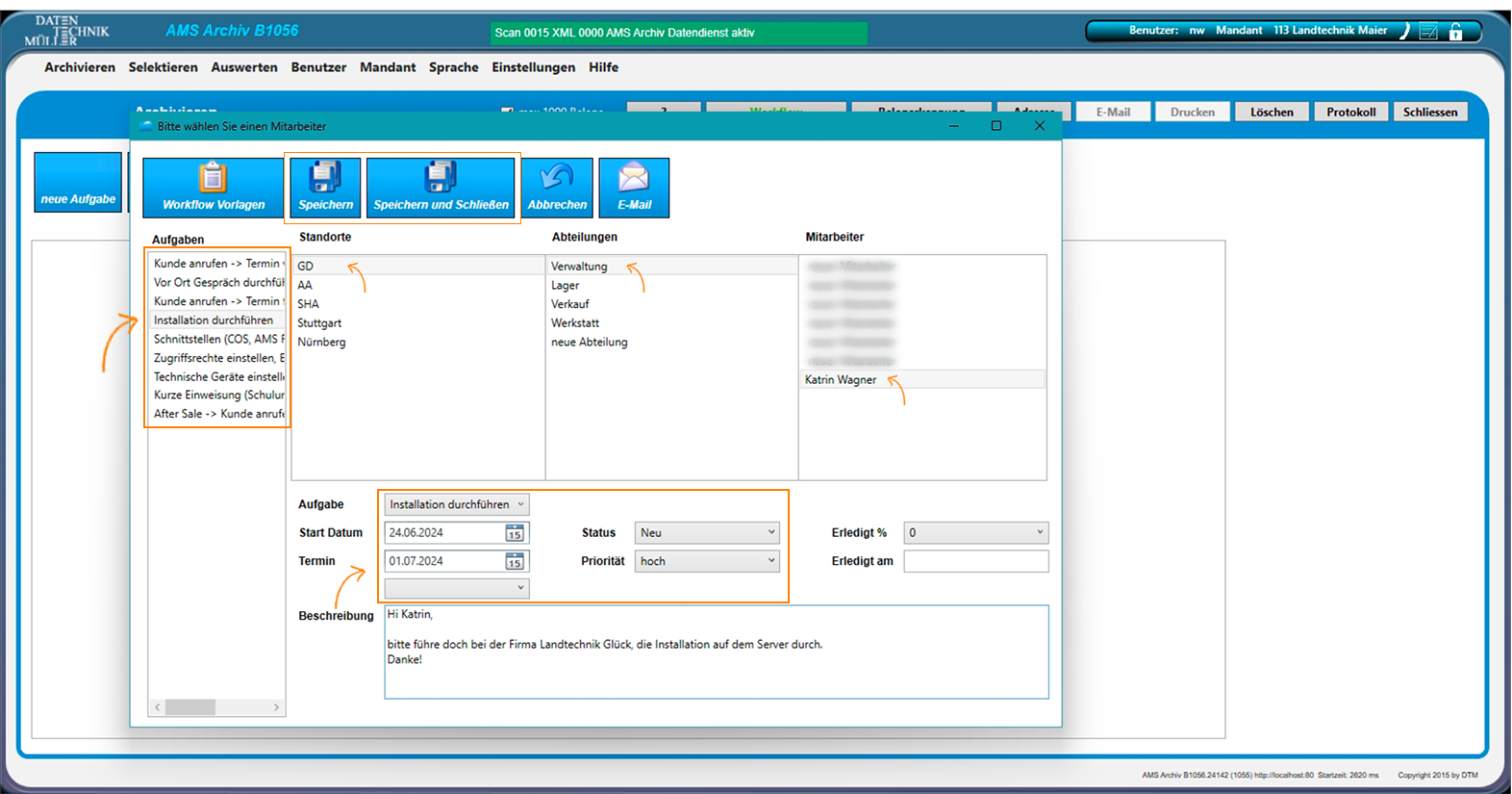Image resolution: width=1512 pixels, height=794 pixels.
Task: Open the Termin calendar picker
Action: point(515,561)
